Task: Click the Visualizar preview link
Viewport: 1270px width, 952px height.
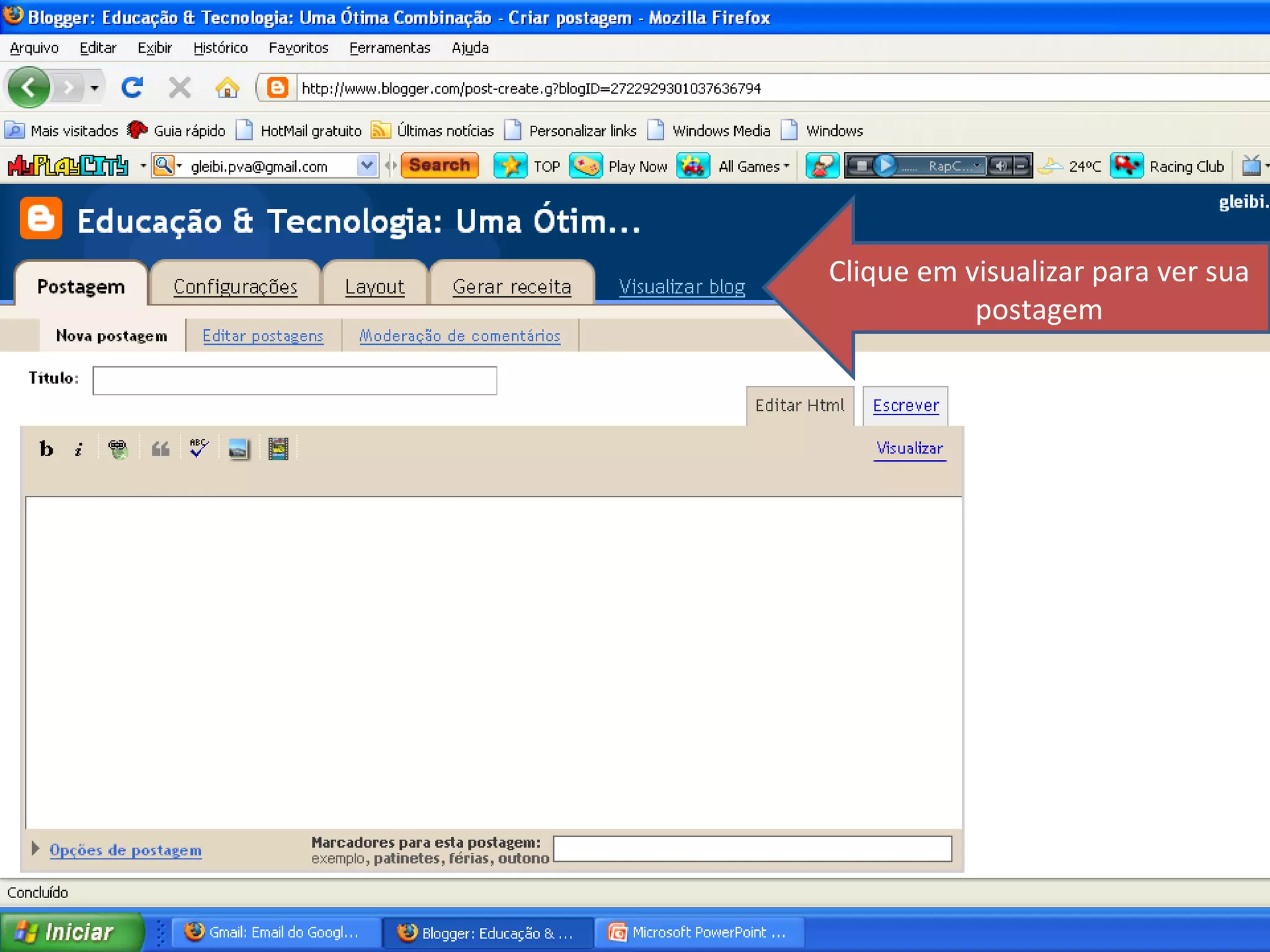Action: pyautogui.click(x=909, y=448)
